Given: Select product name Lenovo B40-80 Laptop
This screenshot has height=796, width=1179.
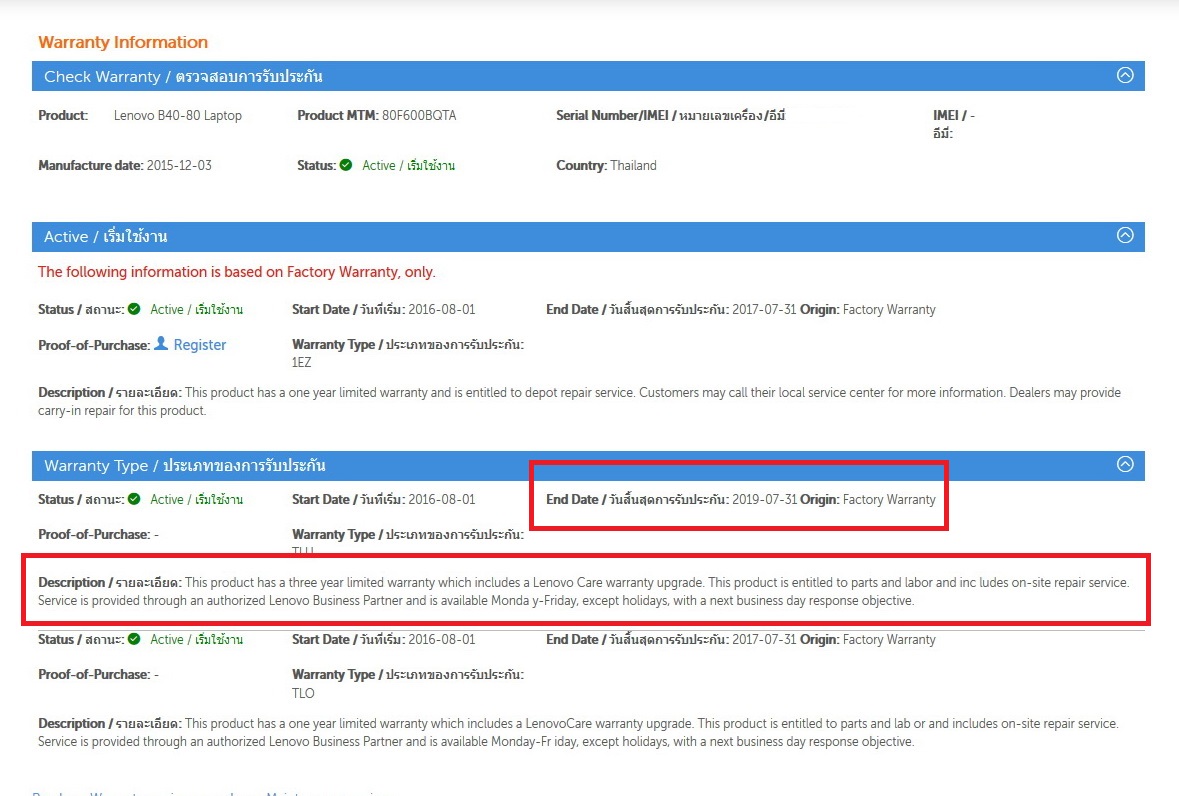Looking at the screenshot, I should (x=177, y=116).
